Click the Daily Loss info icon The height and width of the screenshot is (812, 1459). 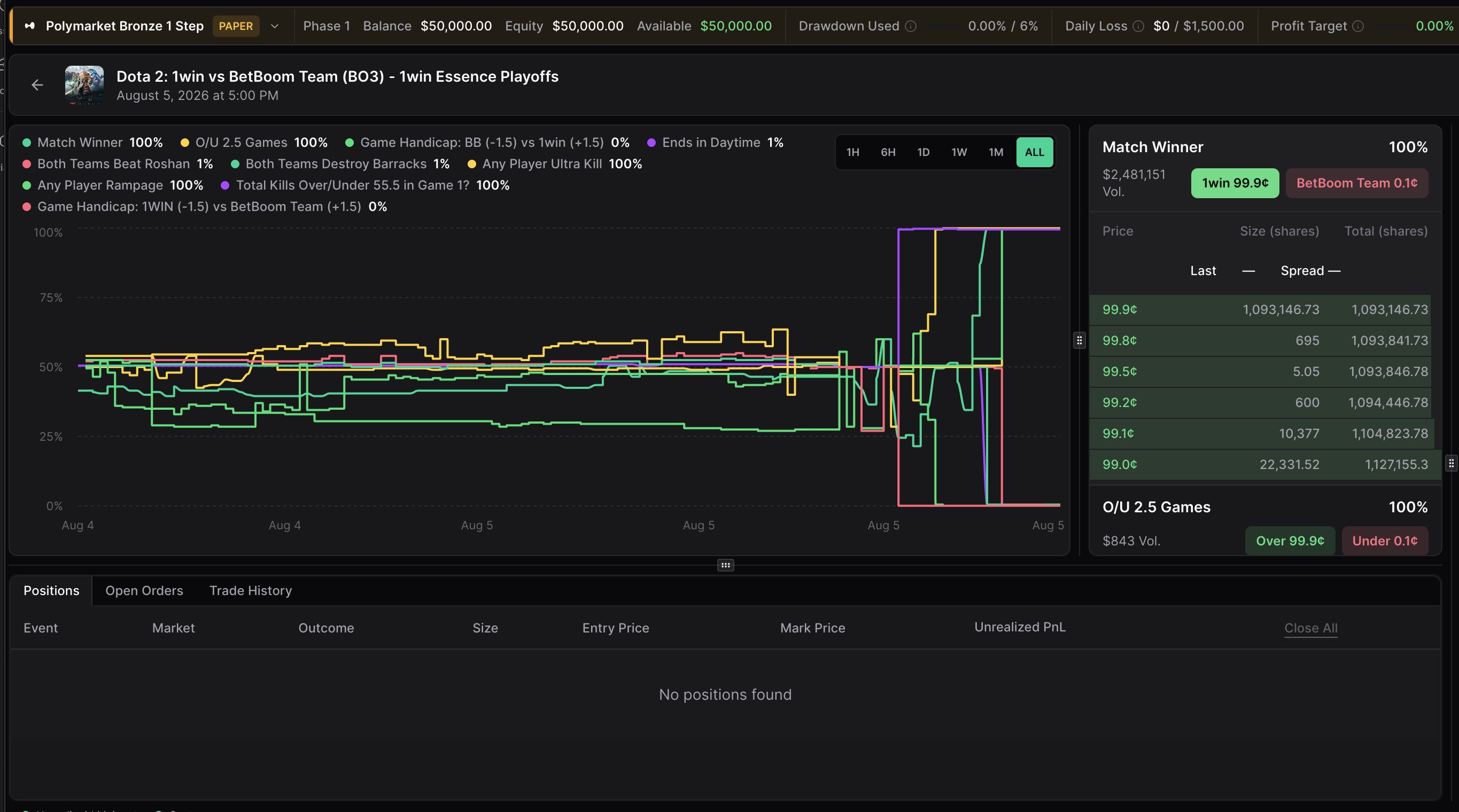click(x=1138, y=26)
